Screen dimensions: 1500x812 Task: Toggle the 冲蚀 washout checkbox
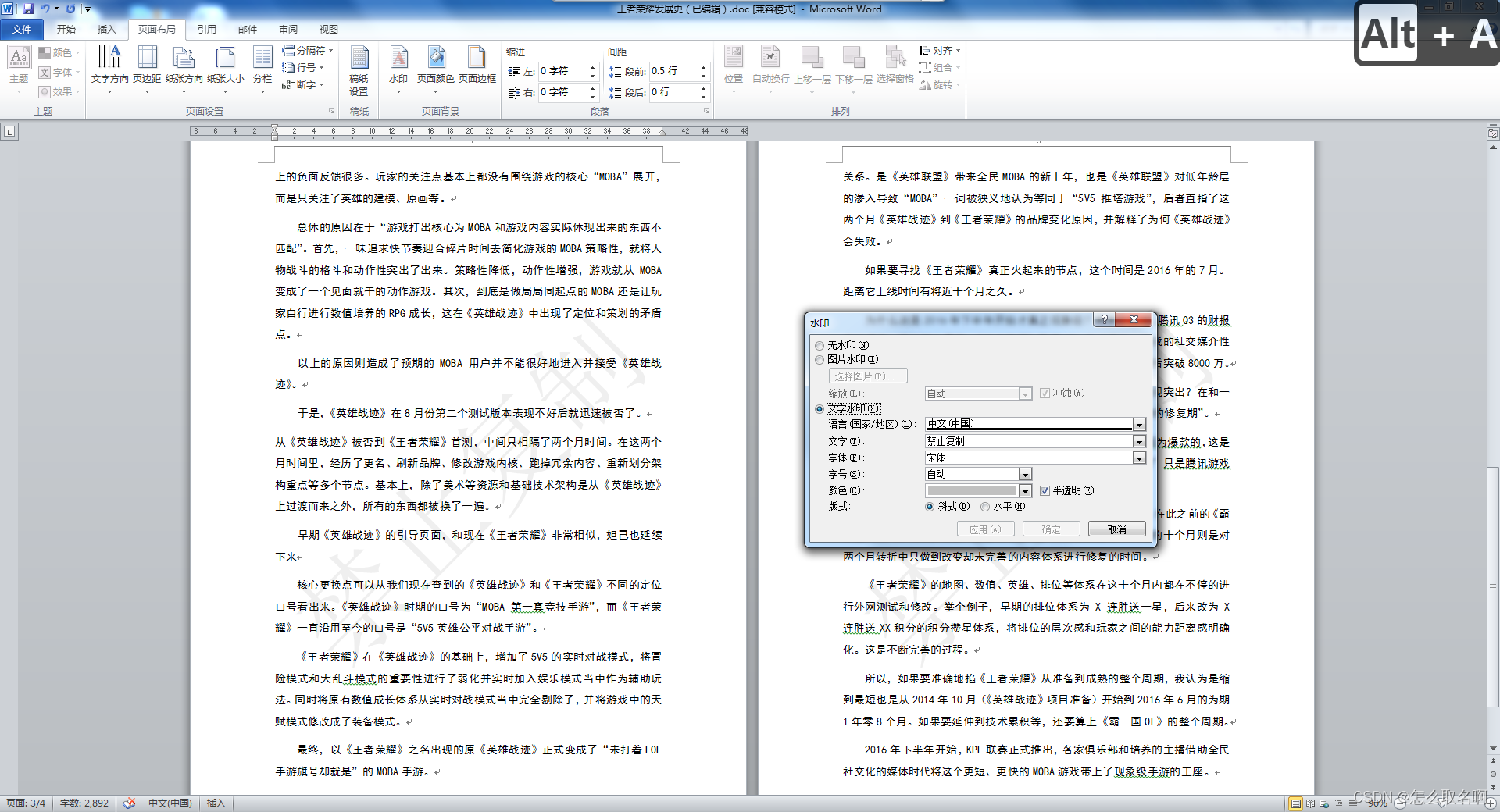pyautogui.click(x=1045, y=394)
